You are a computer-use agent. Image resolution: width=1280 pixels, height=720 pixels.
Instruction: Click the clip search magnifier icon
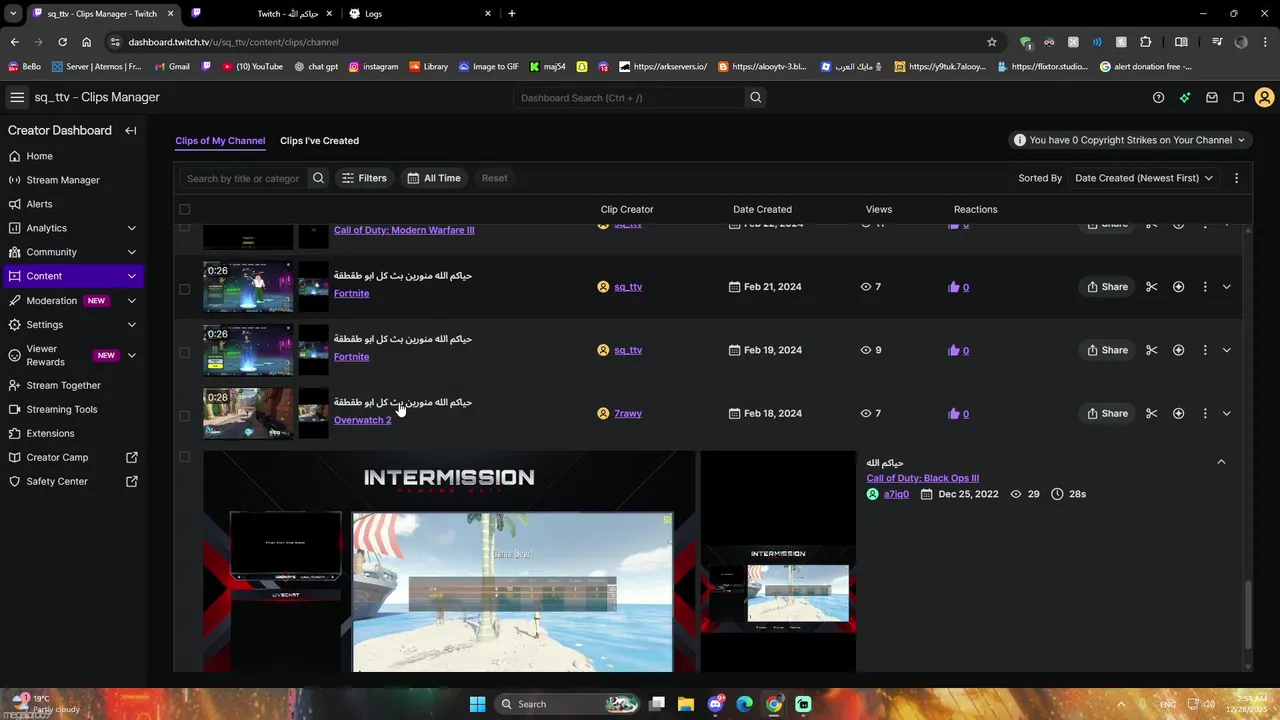click(x=318, y=178)
